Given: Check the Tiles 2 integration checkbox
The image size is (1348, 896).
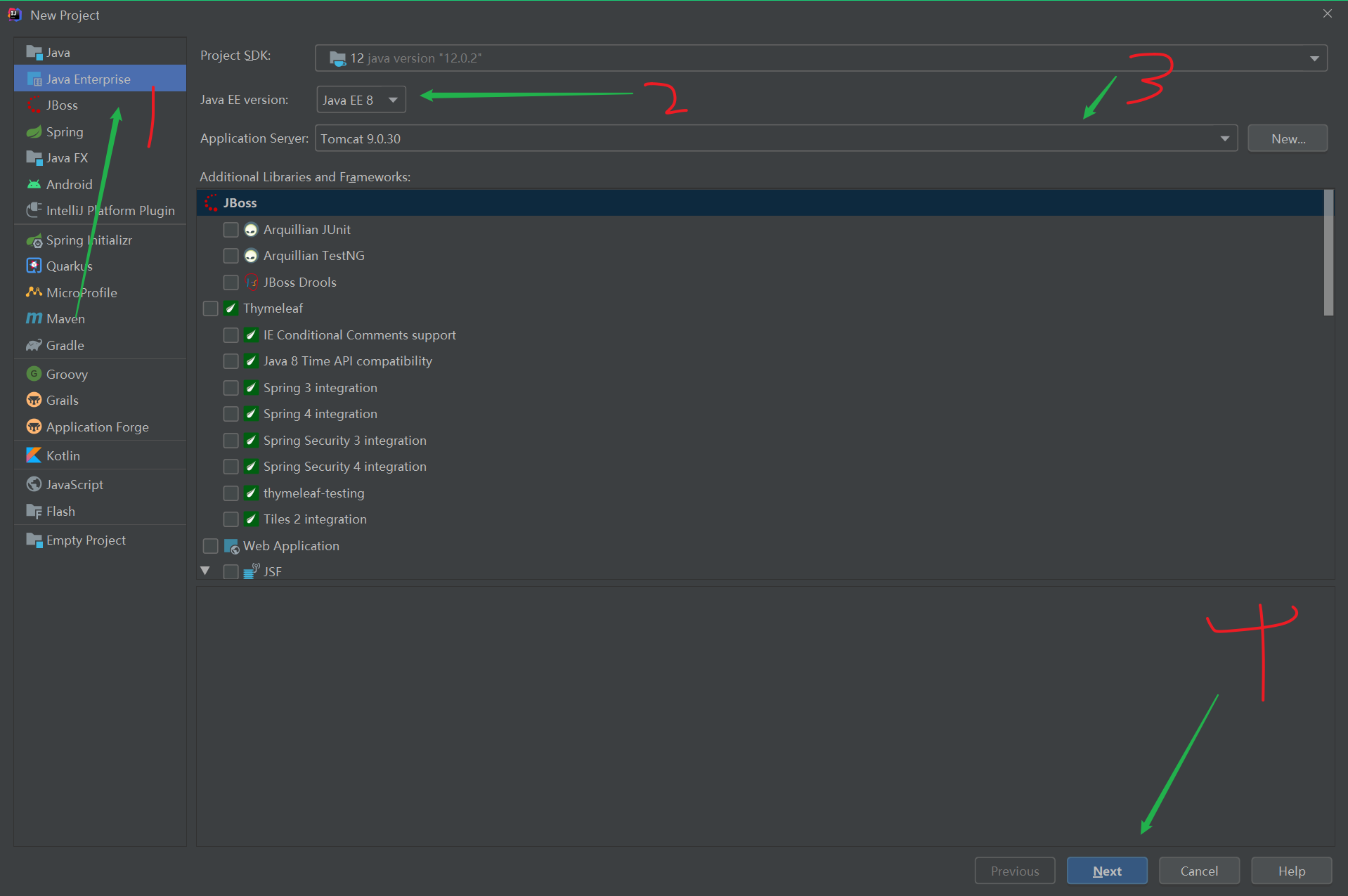Looking at the screenshot, I should [231, 519].
